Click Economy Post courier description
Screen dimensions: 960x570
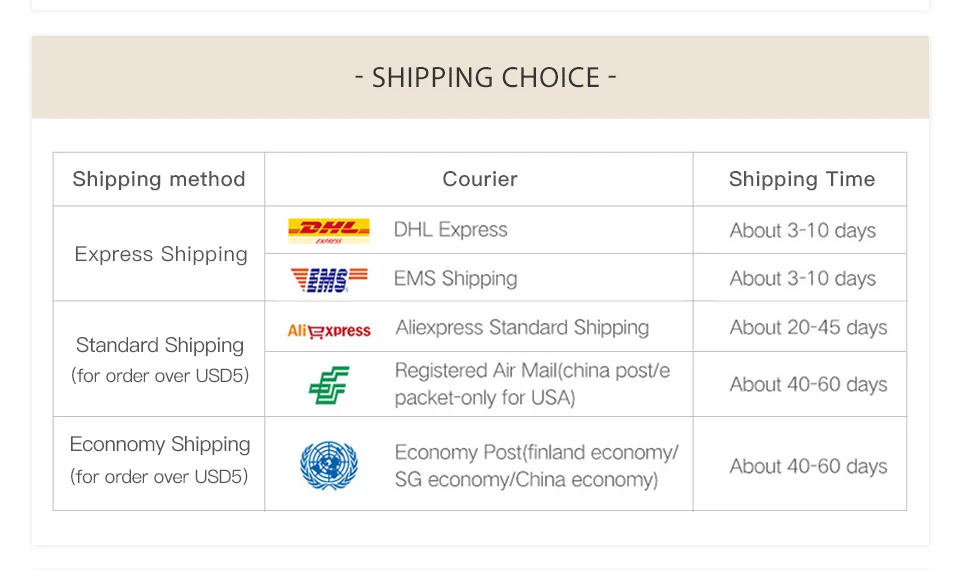[536, 465]
